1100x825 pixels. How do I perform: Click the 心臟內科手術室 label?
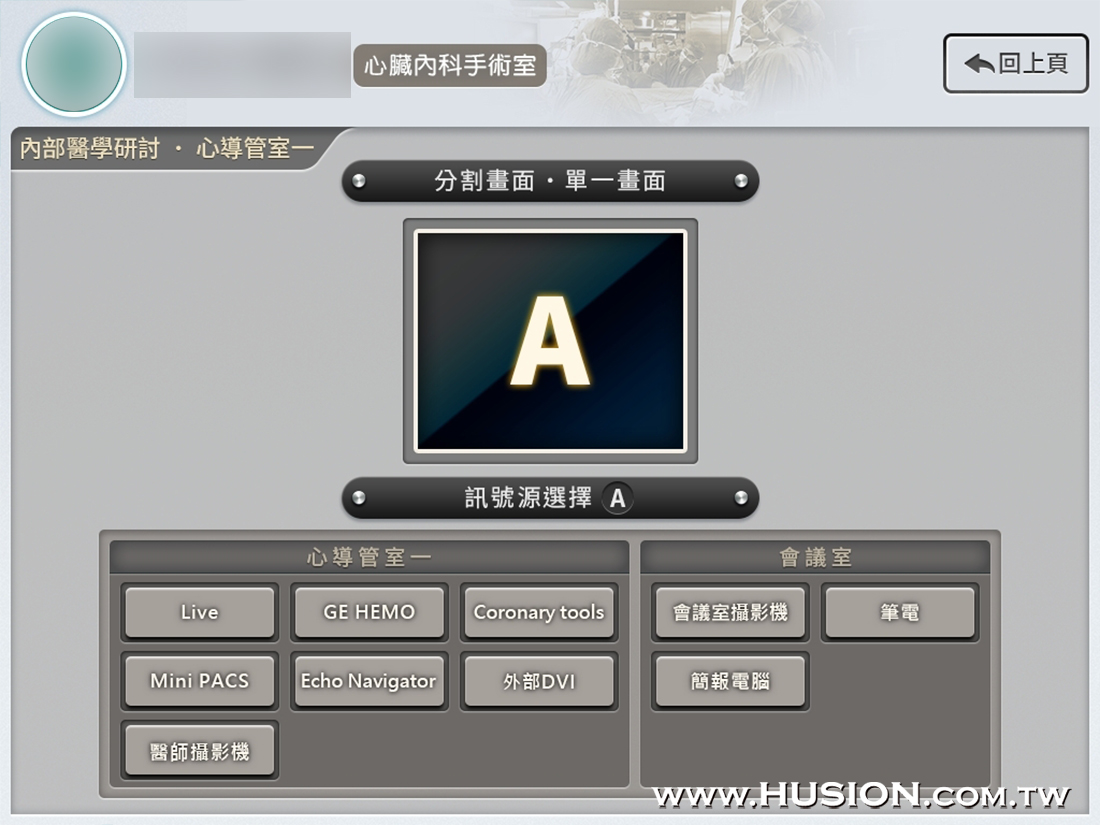point(450,66)
